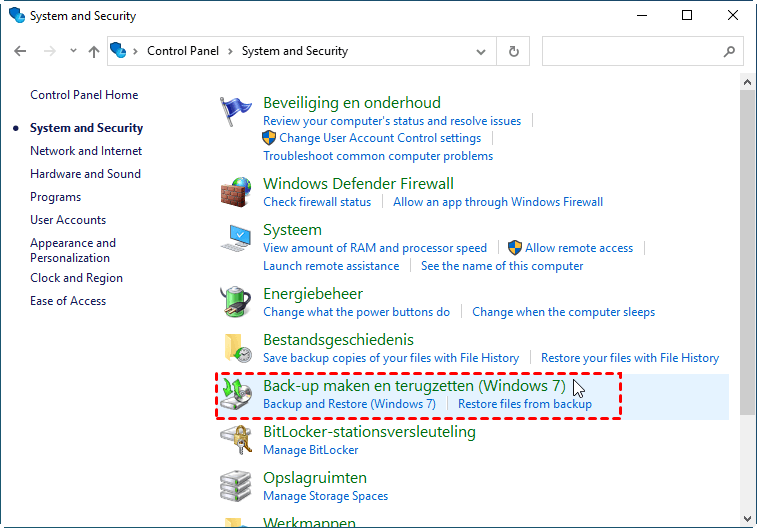Open Windows Defender Firewall heading
Screen dimensions: 757x528
tap(358, 184)
